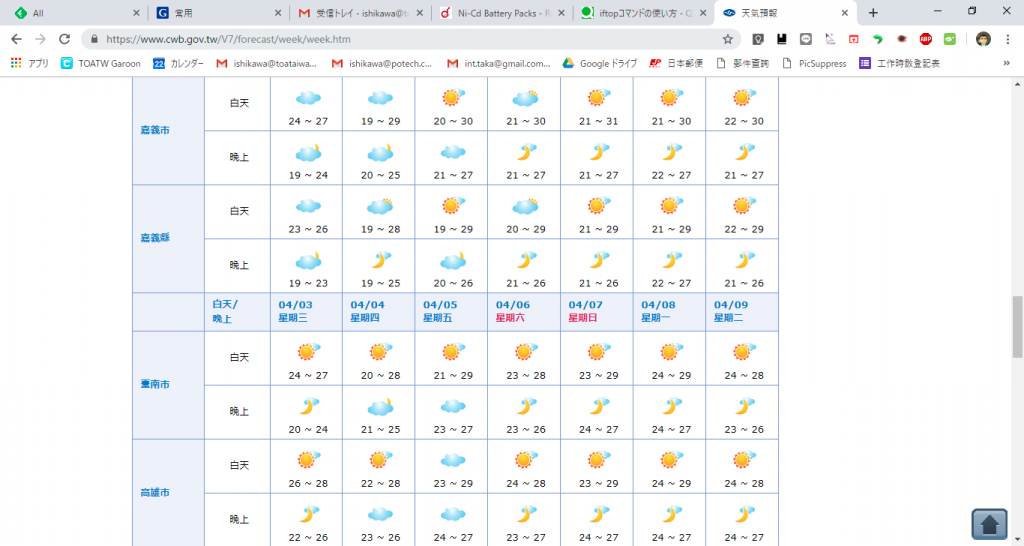This screenshot has width=1024, height=546.
Task: Open a new browser tab
Action: (873, 12)
